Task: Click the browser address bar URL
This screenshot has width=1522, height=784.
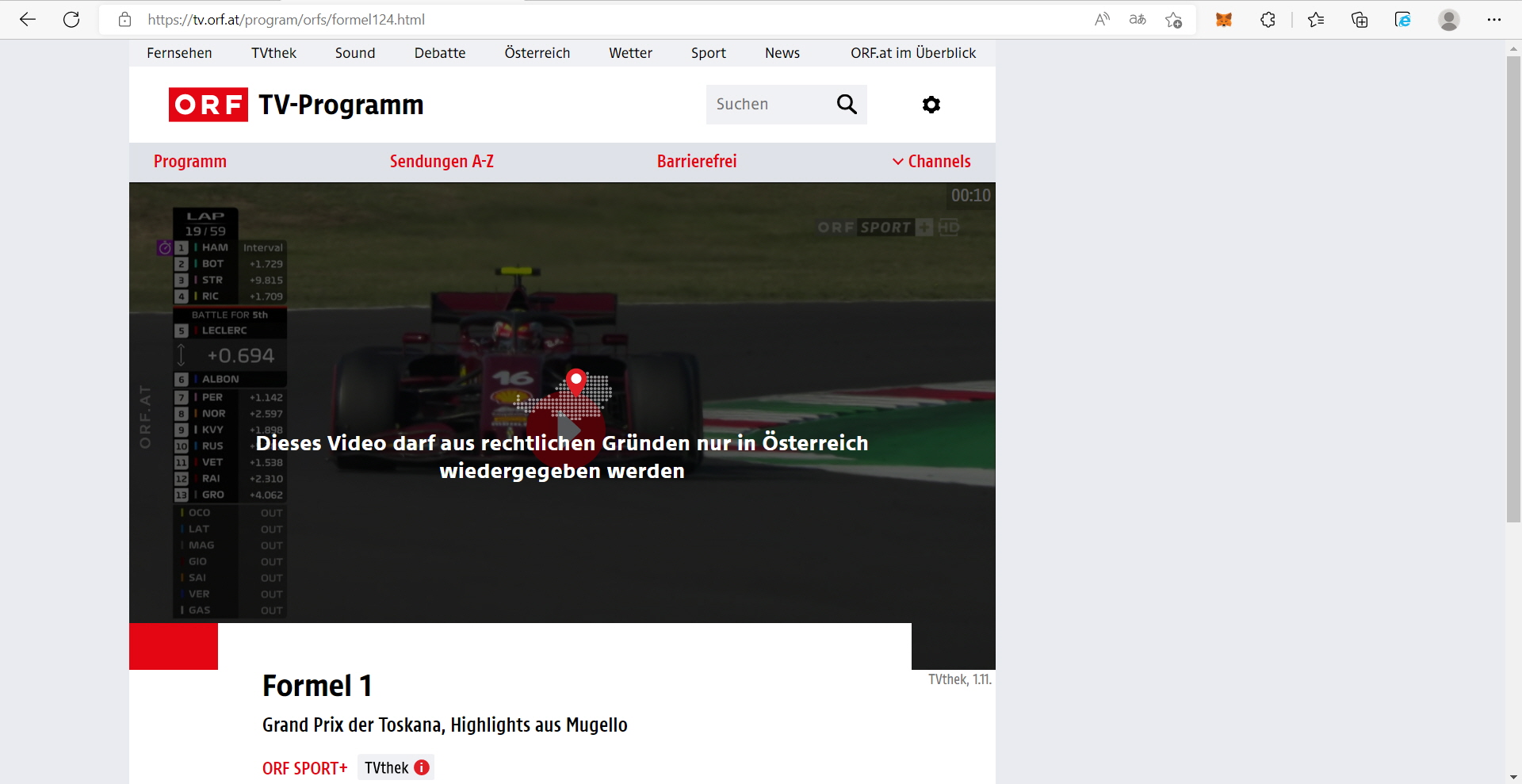Action: click(x=286, y=20)
